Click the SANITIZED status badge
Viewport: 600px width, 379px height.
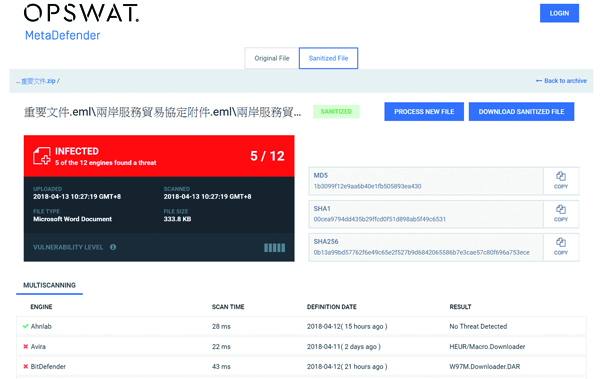[x=336, y=111]
